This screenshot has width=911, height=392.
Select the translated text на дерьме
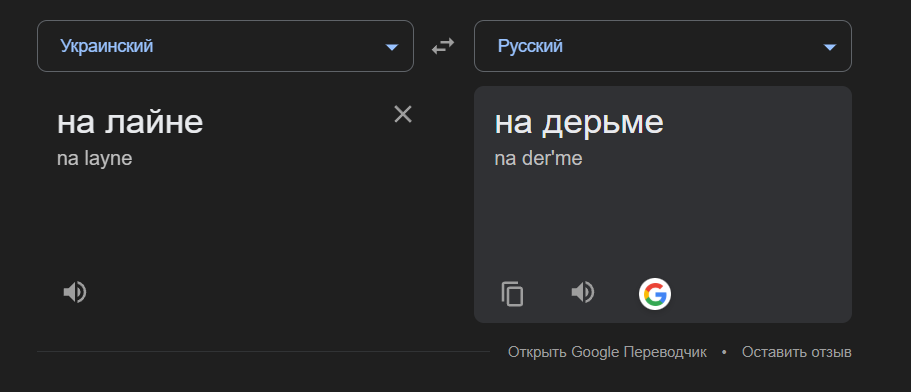(x=579, y=123)
